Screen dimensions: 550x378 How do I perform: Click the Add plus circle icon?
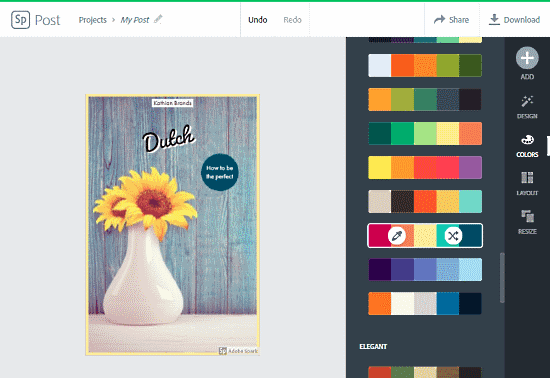(527, 58)
